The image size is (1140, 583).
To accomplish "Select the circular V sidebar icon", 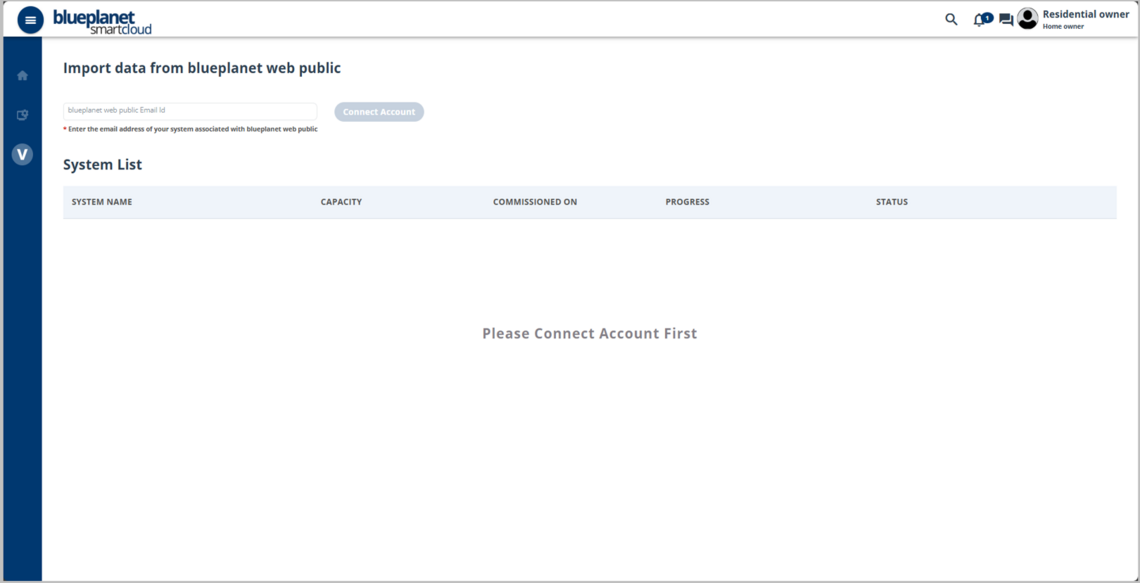I will tap(22, 155).
